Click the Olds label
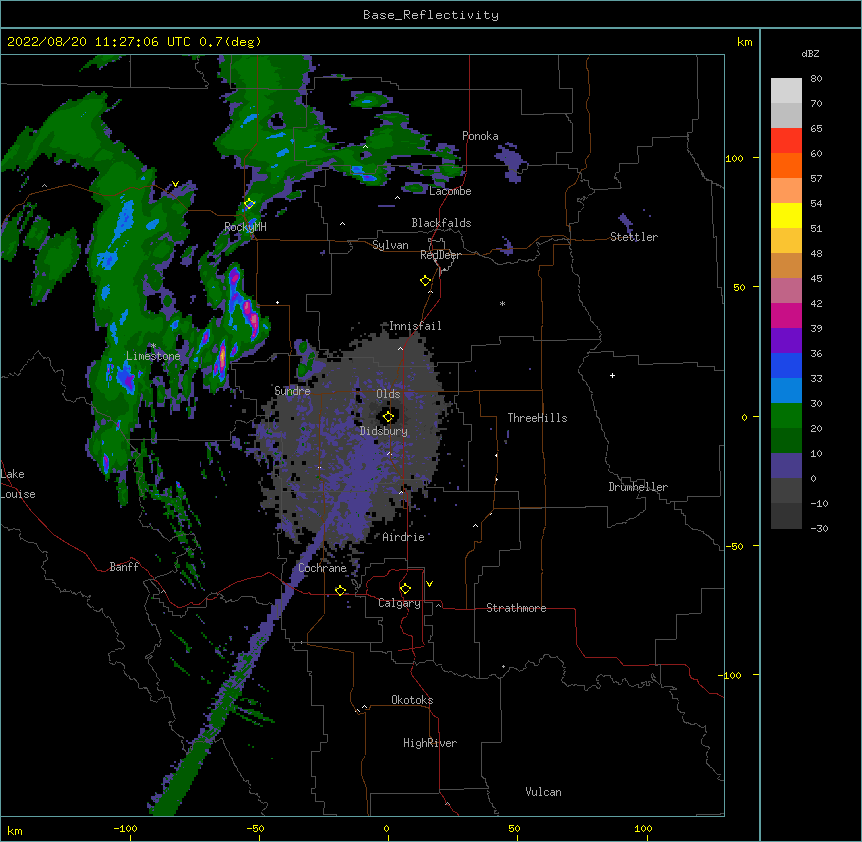Viewport: 862px width, 842px height. (x=388, y=394)
